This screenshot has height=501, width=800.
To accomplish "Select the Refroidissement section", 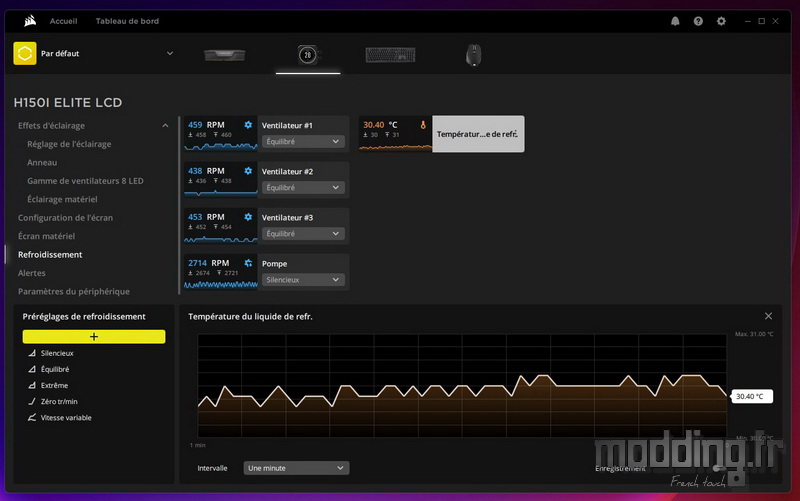I will (50, 254).
